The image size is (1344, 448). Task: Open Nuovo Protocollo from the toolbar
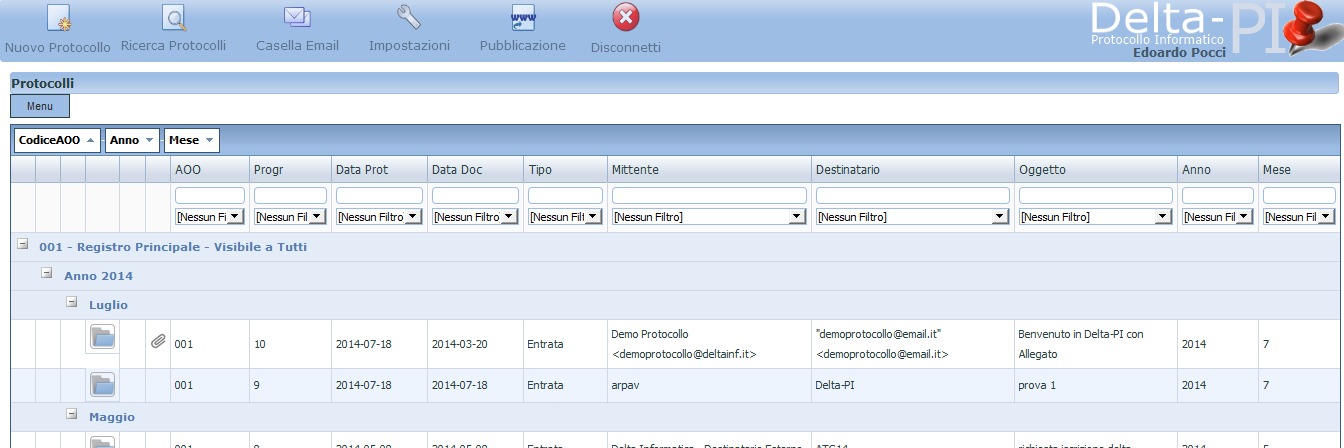(x=58, y=30)
